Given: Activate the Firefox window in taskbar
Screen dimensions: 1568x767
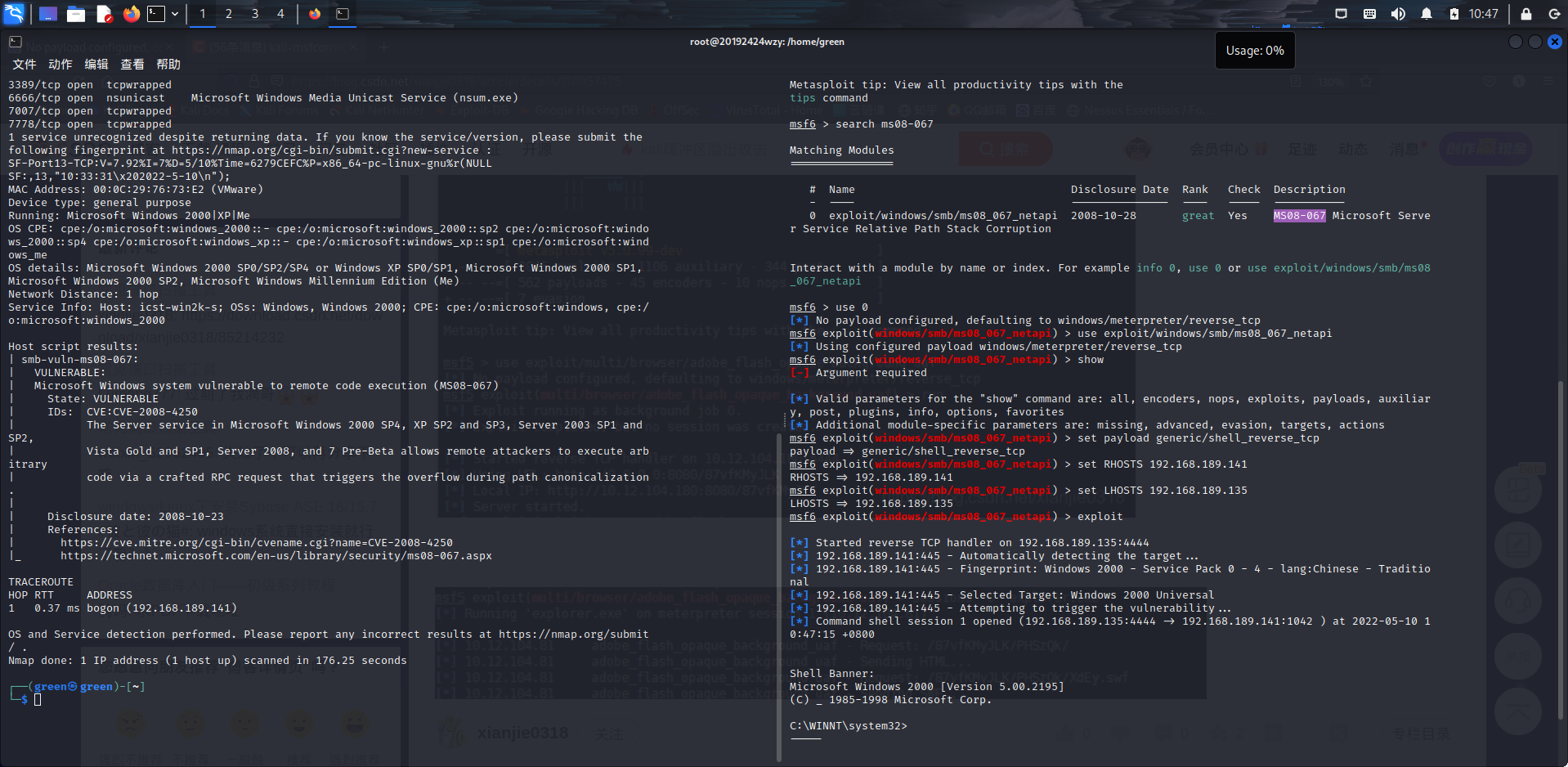Looking at the screenshot, I should coord(315,14).
